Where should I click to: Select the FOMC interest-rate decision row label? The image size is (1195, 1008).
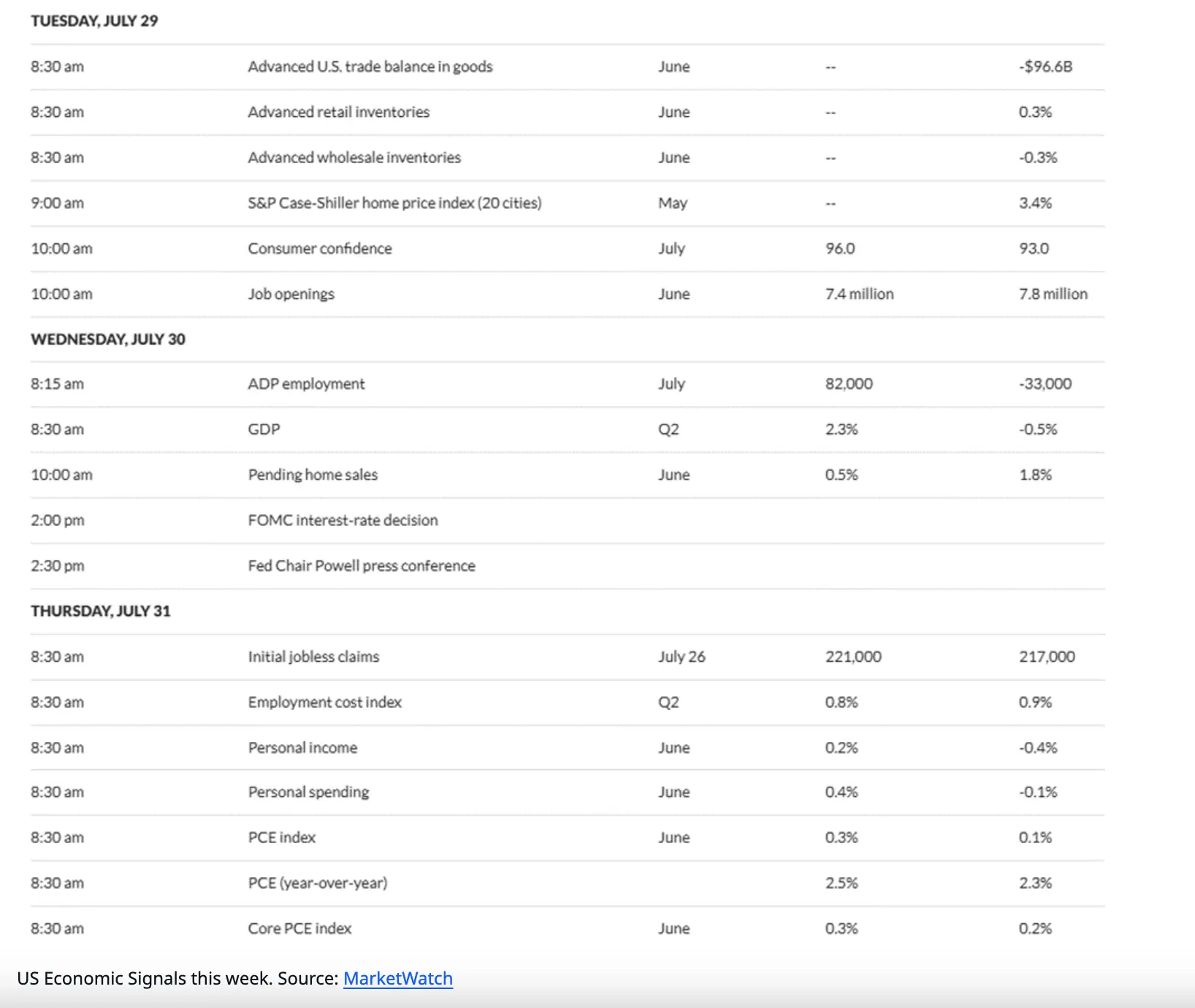point(343,520)
